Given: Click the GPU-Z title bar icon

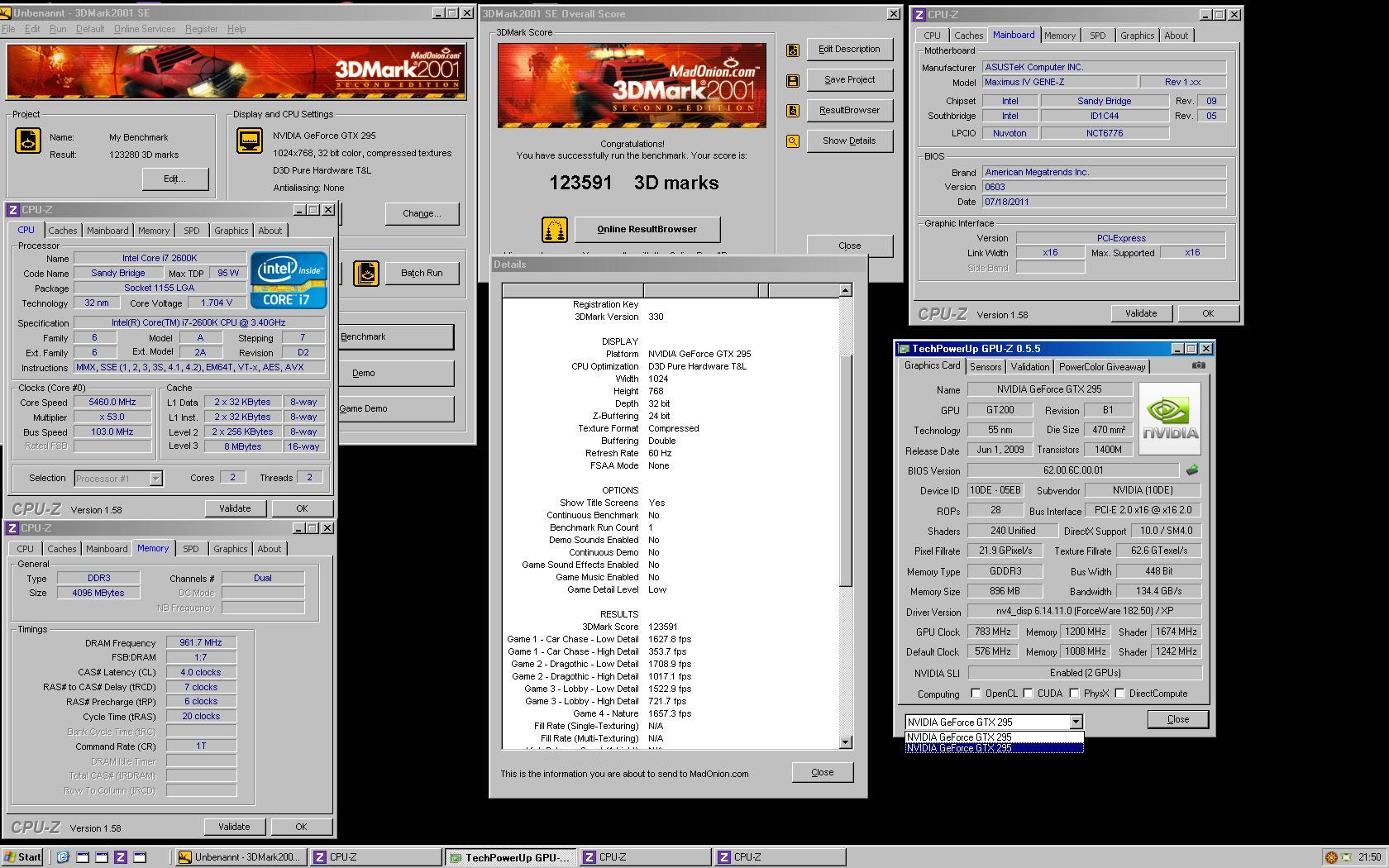Looking at the screenshot, I should point(904,349).
